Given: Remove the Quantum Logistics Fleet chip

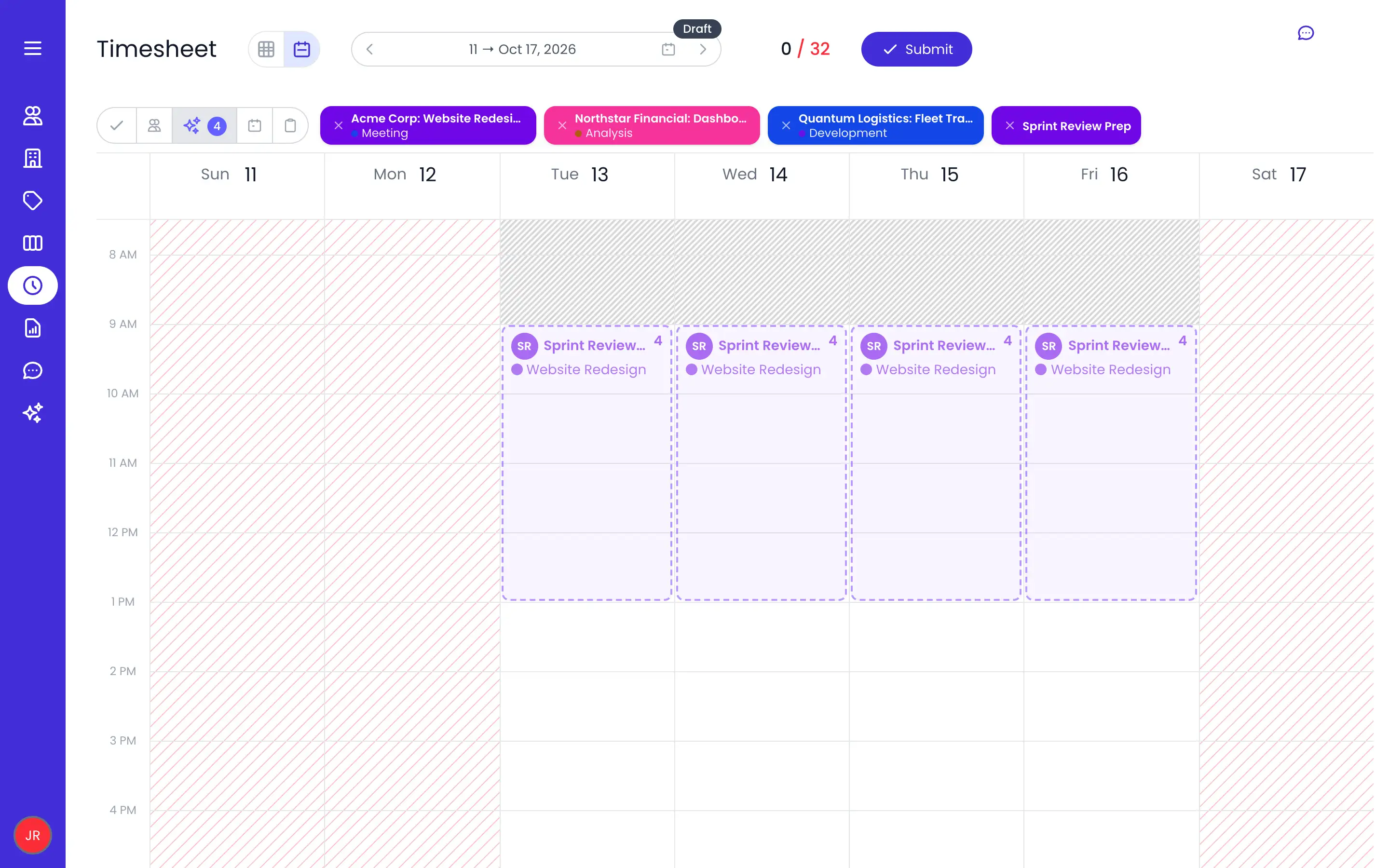Looking at the screenshot, I should click(786, 125).
